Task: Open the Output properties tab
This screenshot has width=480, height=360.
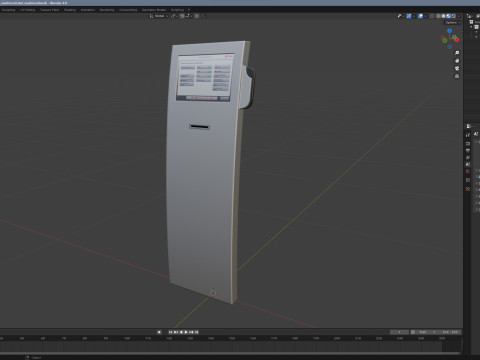Action: 468,151
